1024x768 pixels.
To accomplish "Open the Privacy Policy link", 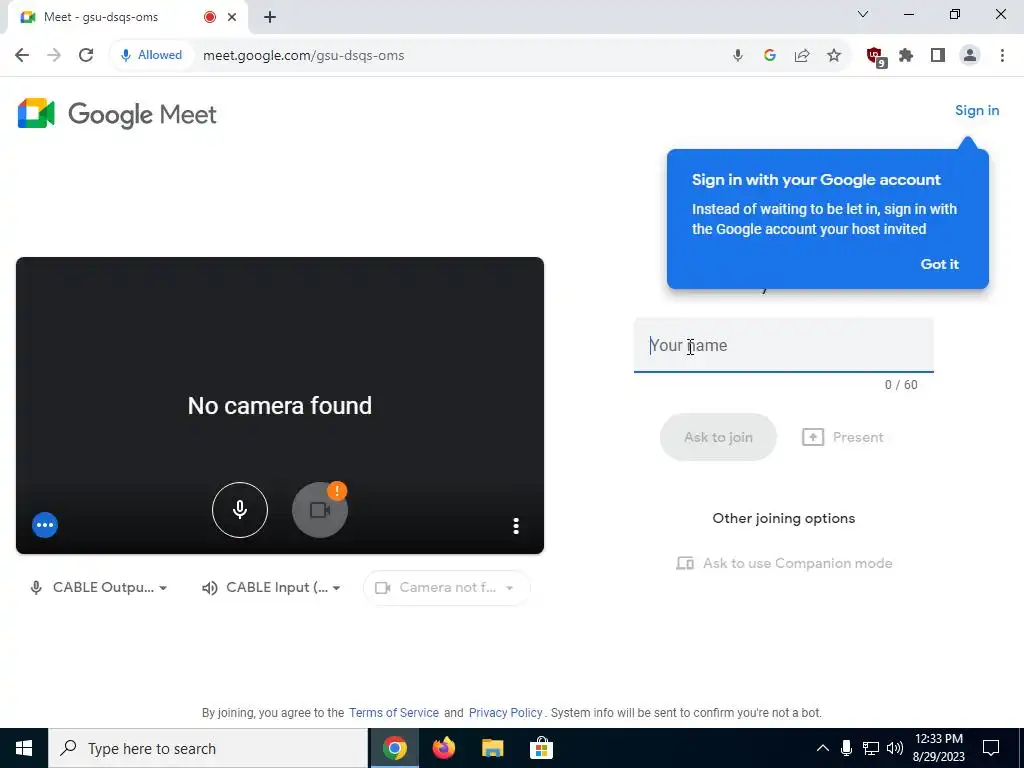I will coord(505,712).
